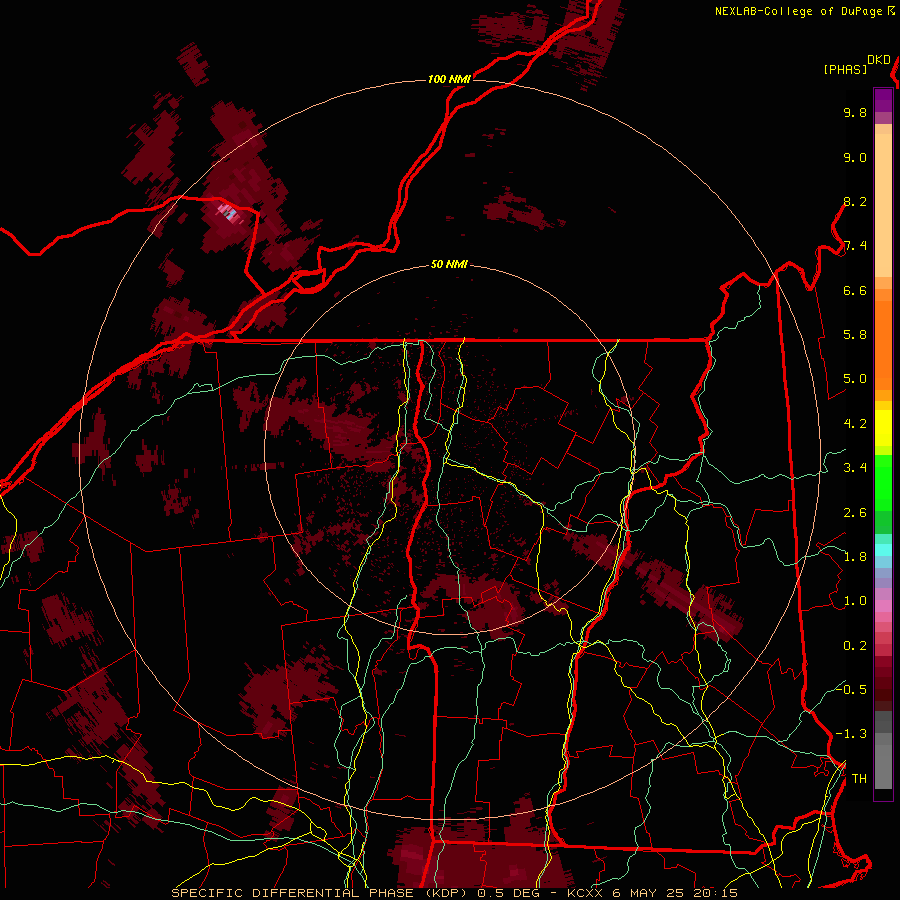Click the bright green color bar segment
This screenshot has width=900, height=900.
(x=883, y=483)
